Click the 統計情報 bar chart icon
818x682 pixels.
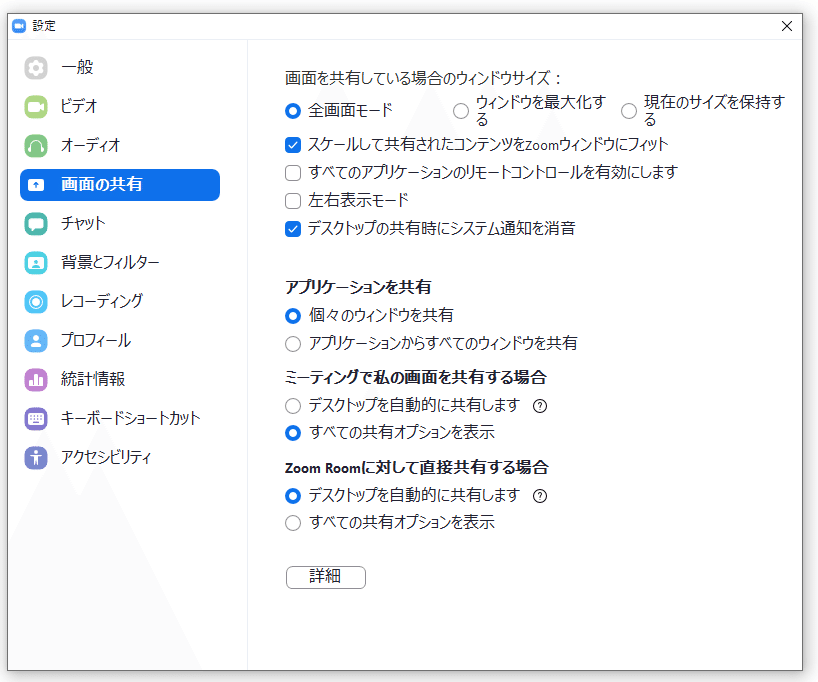point(36,379)
